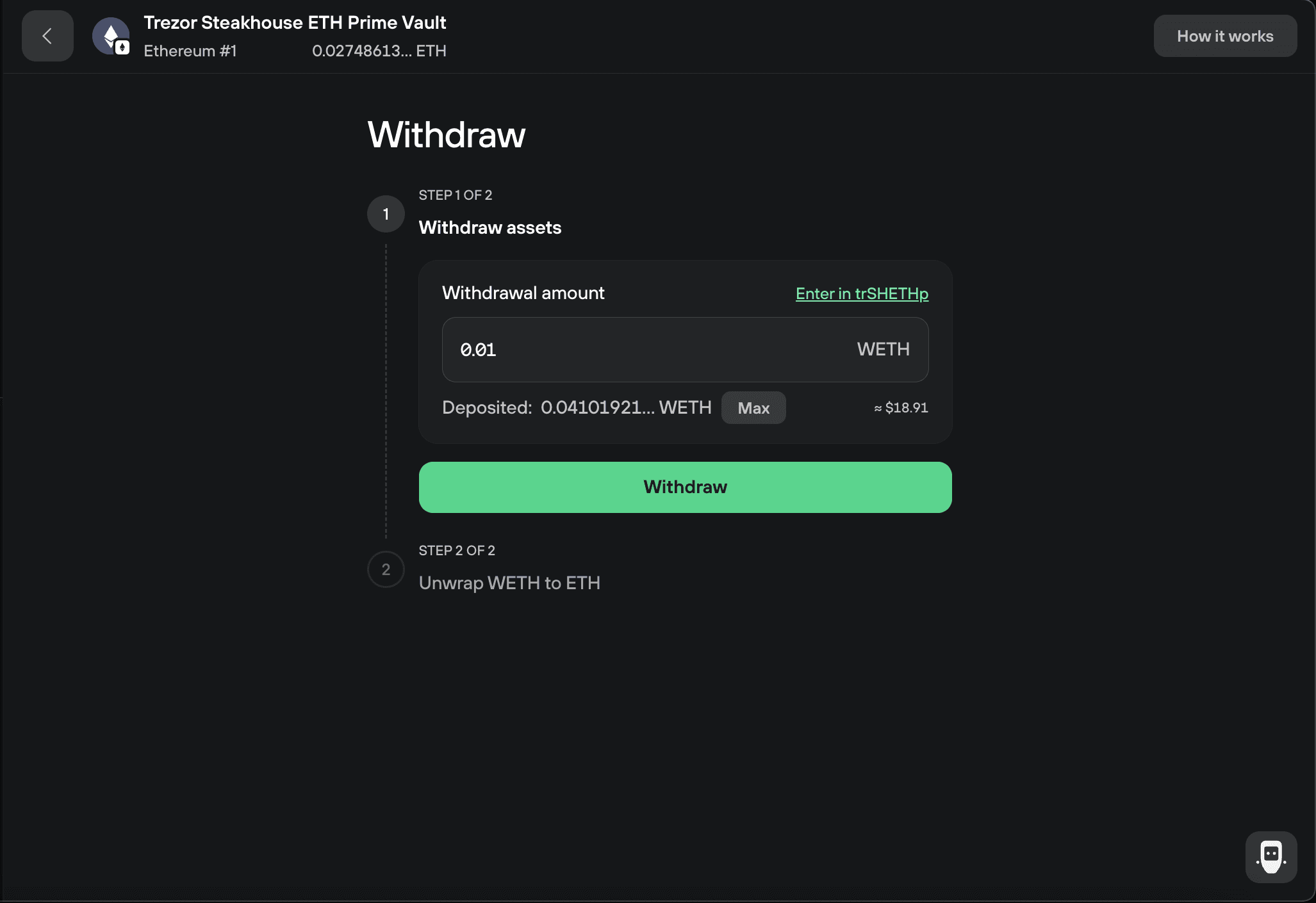Viewport: 1316px width, 903px height.
Task: Click the Withdraw assets step heading
Action: (x=490, y=227)
